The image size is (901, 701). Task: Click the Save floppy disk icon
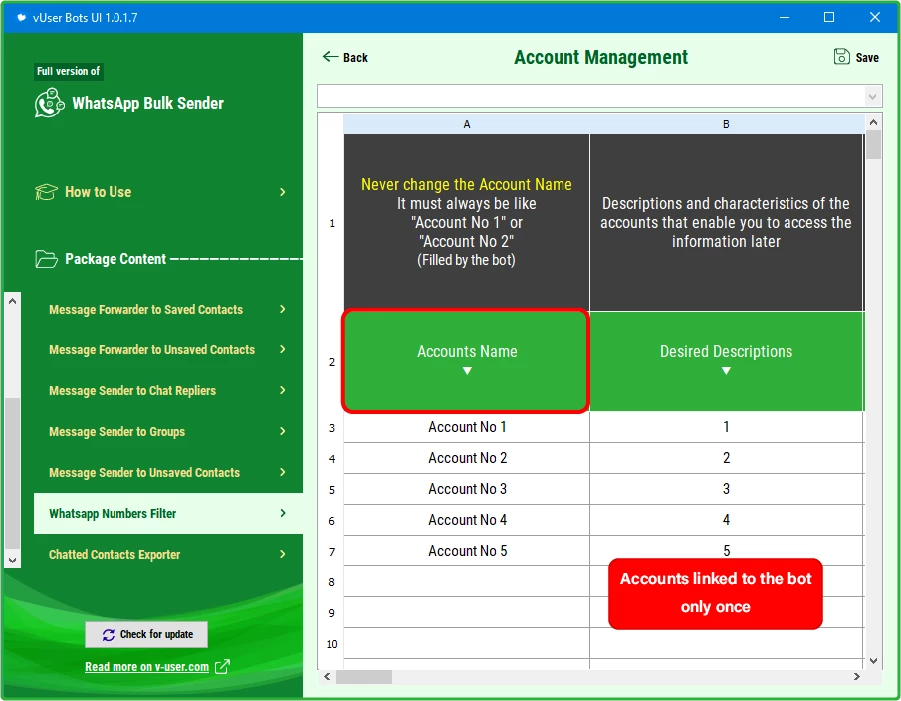(x=841, y=56)
